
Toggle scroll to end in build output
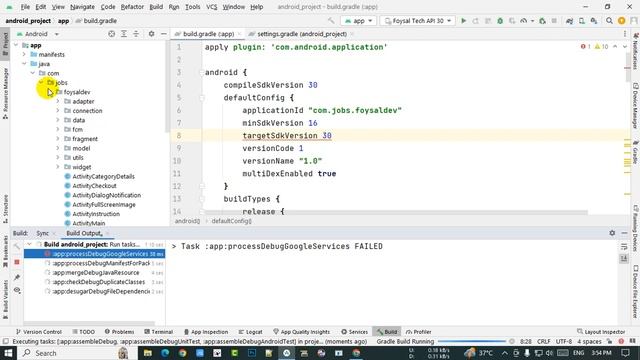point(624,259)
